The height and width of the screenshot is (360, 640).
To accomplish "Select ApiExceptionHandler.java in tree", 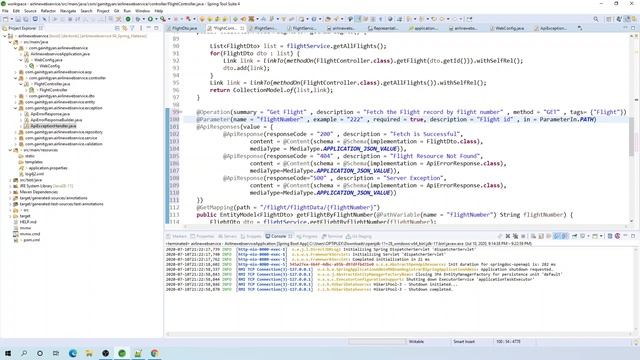I will [53, 126].
